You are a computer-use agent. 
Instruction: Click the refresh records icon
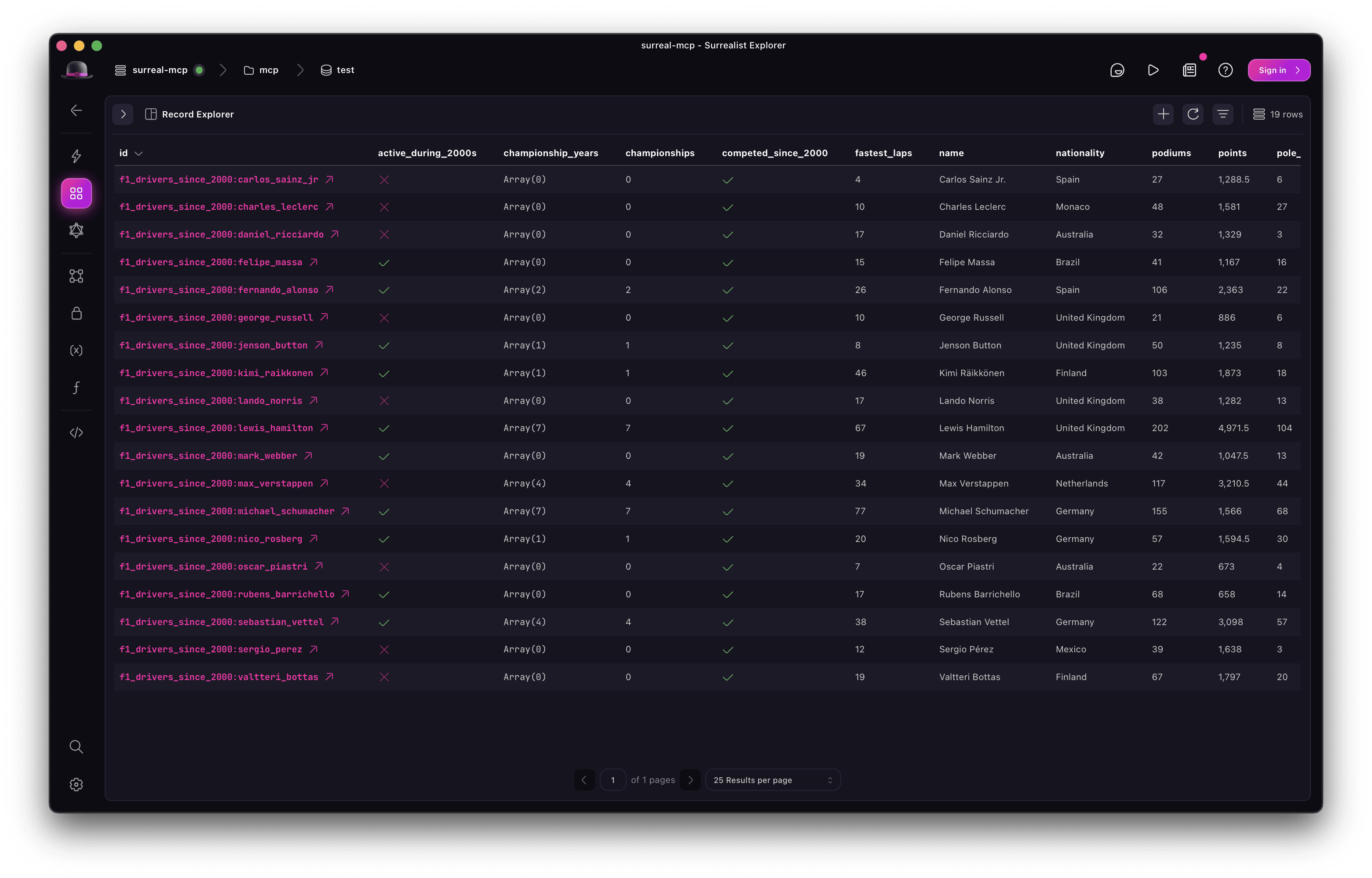point(1193,115)
